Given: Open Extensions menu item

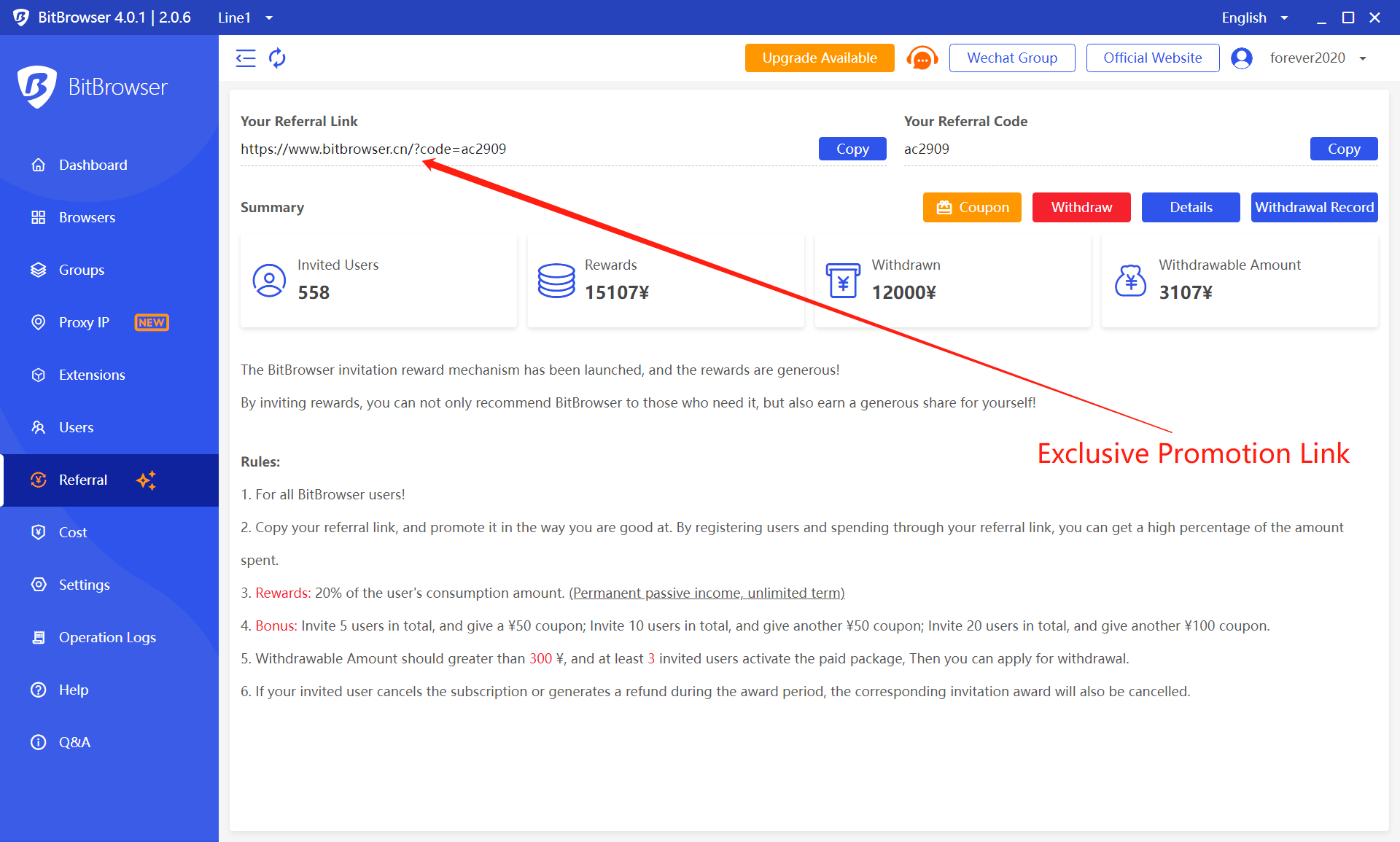Looking at the screenshot, I should [x=109, y=375].
